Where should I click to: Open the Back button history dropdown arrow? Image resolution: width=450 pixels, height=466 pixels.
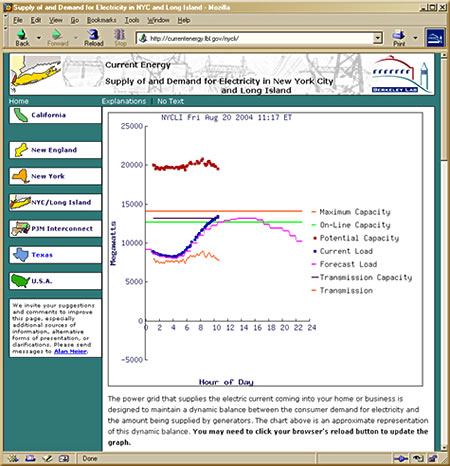pyautogui.click(x=39, y=38)
